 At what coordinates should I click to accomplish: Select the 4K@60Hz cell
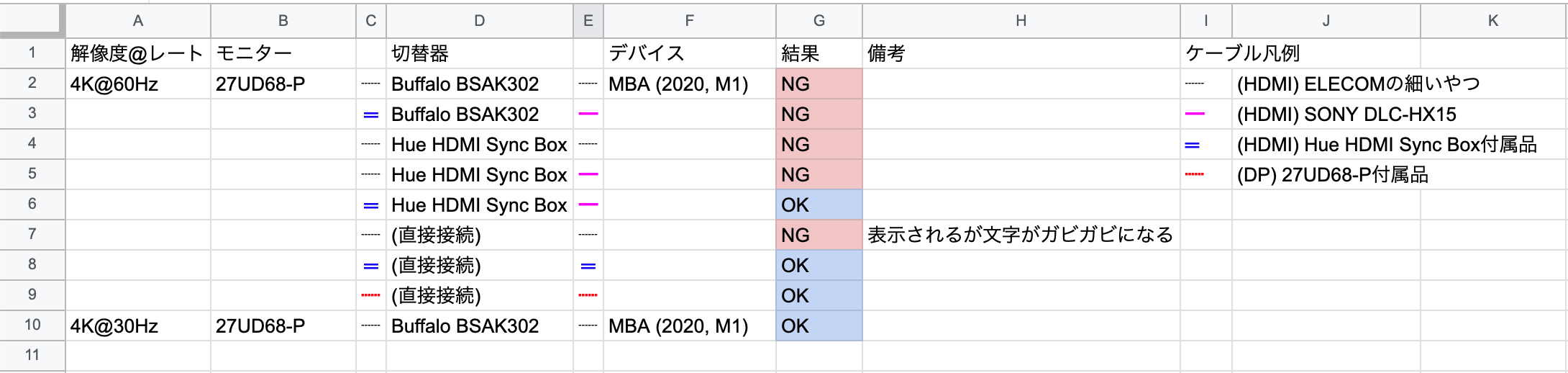137,84
